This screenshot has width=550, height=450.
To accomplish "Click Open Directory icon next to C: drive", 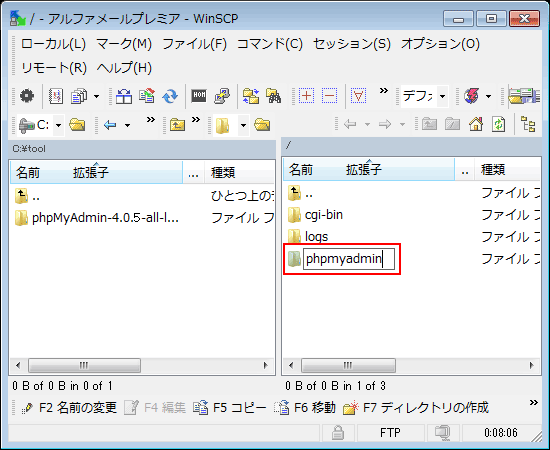I will coord(77,125).
